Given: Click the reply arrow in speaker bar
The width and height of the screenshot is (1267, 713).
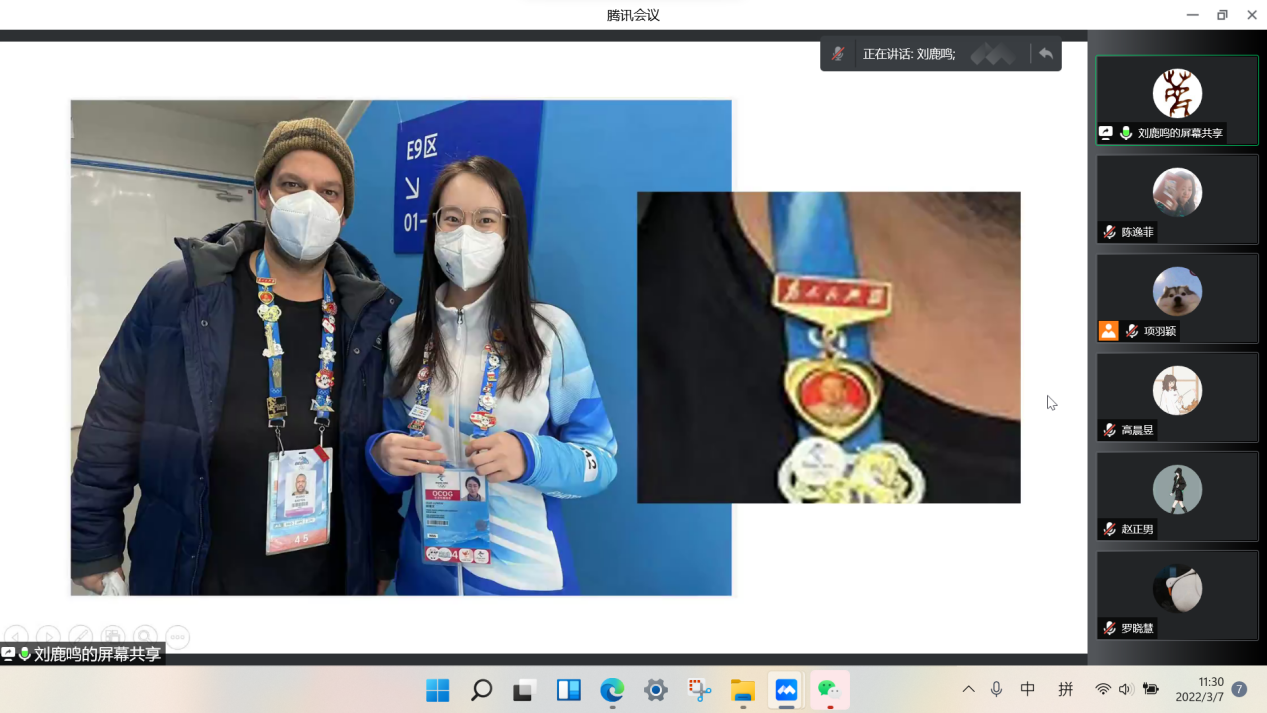Looking at the screenshot, I should (1045, 54).
